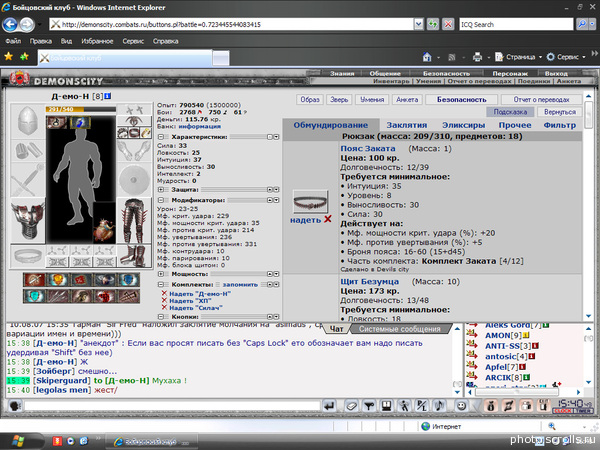
Task: Click the empty gloves slot
Action: 134,150
